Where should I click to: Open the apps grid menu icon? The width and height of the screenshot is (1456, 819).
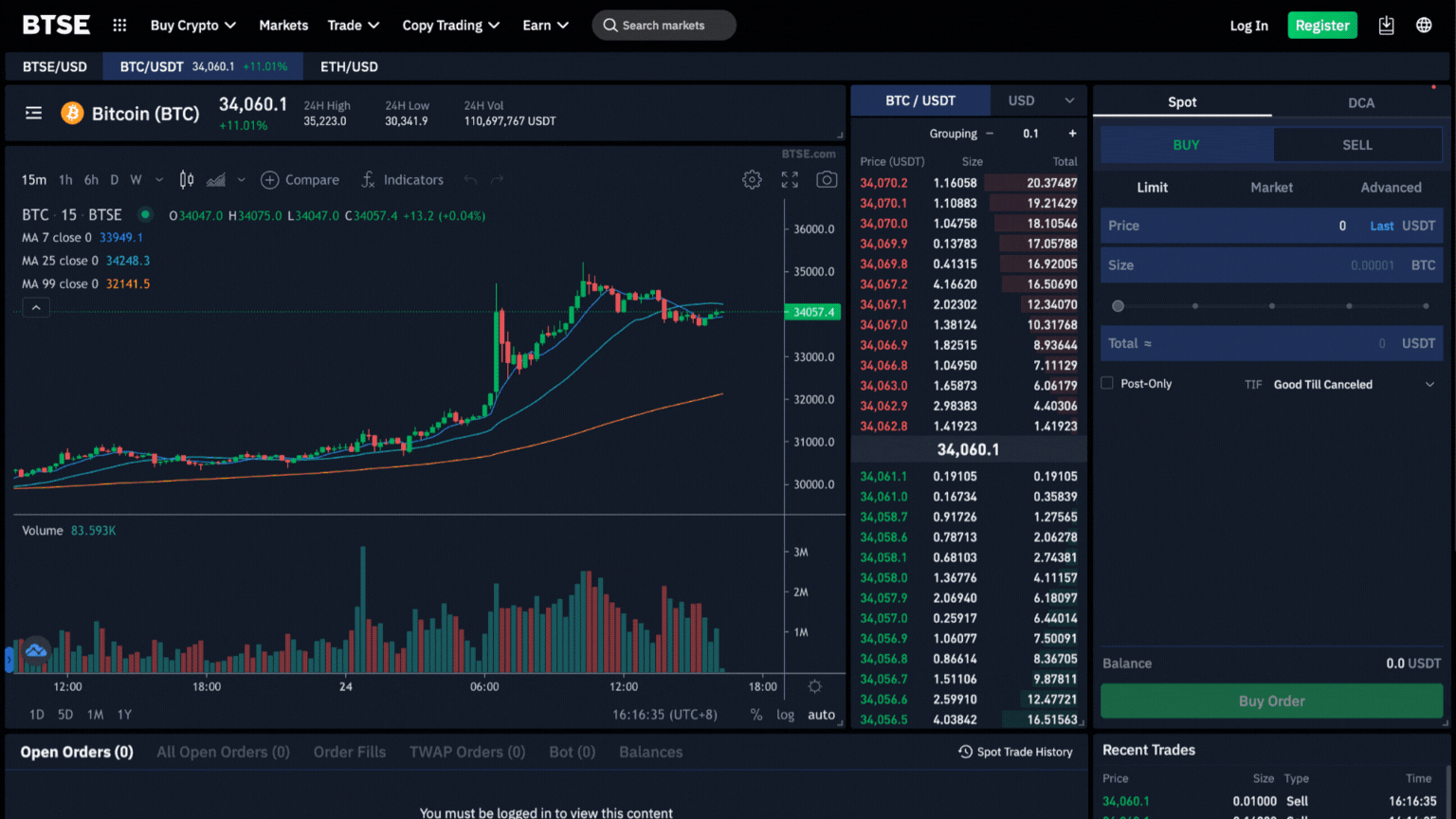119,26
